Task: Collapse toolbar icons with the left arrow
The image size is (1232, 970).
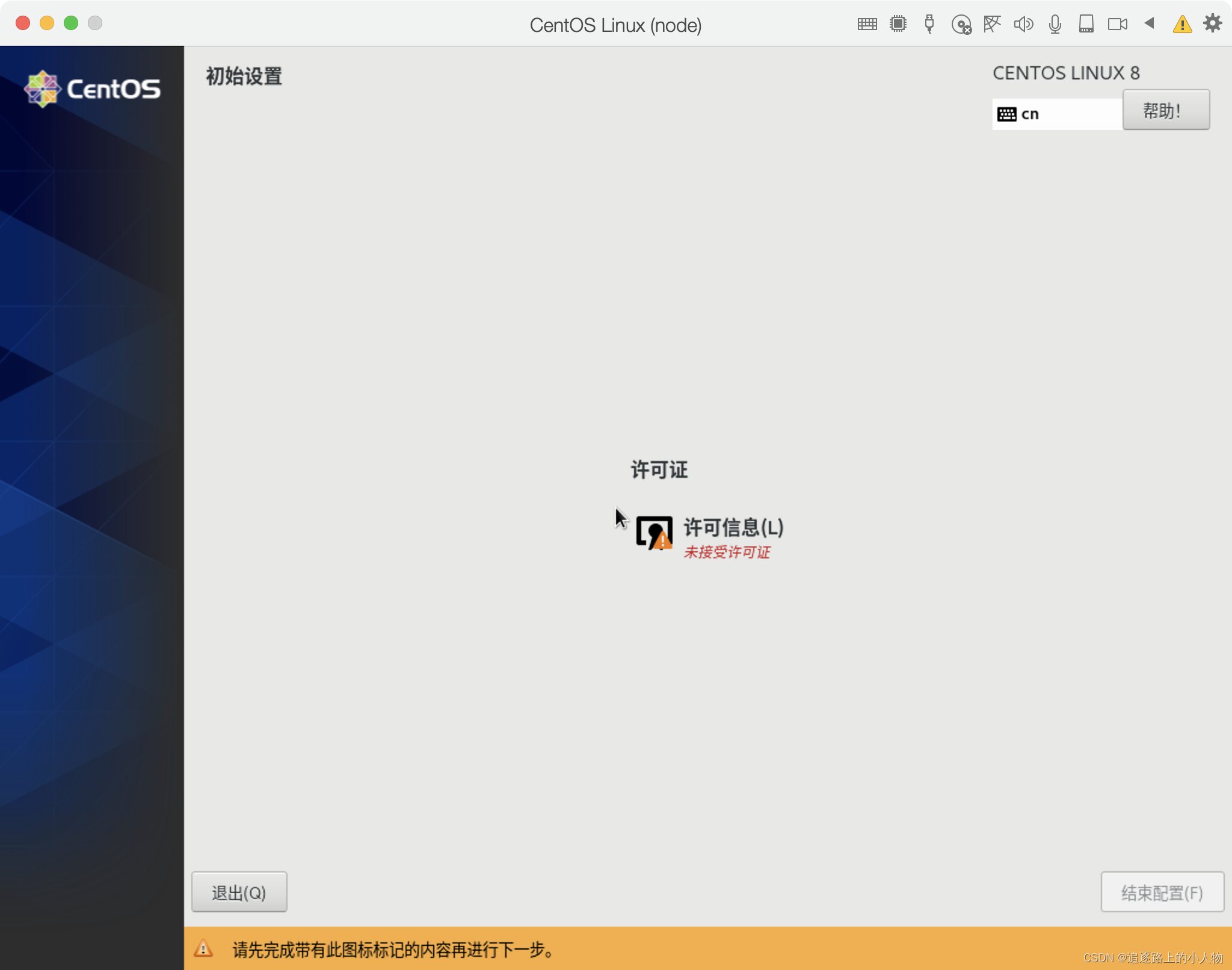Action: (x=1150, y=23)
